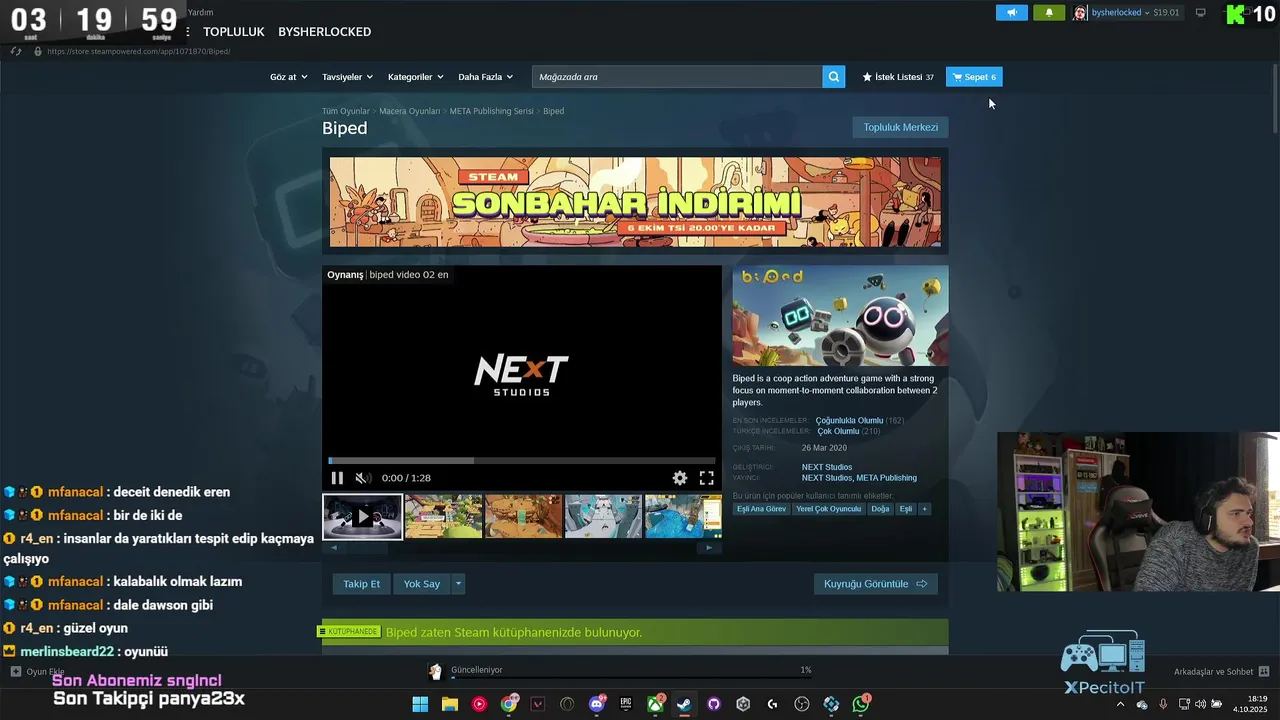Screen dimensions: 1280x720
Task: Expand the Göz at menu
Action: 288,77
